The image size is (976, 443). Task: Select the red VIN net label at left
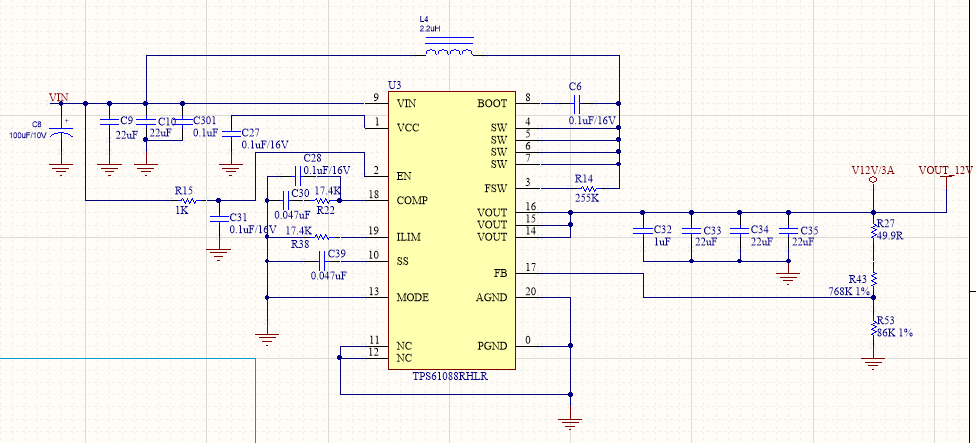(59, 98)
